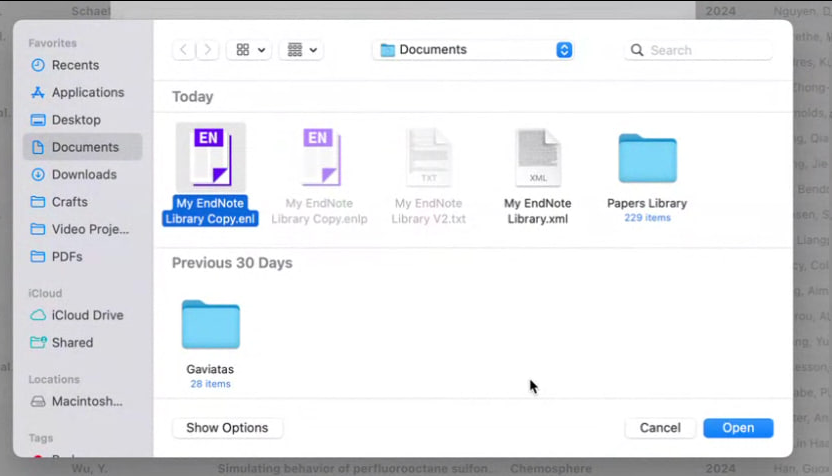Click the My EndNote Library Copy.enlp icon

coord(319,157)
